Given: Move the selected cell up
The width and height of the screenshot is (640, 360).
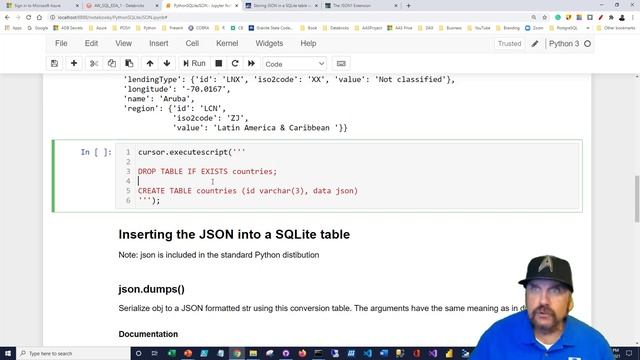Looking at the screenshot, I should tap(150, 64).
